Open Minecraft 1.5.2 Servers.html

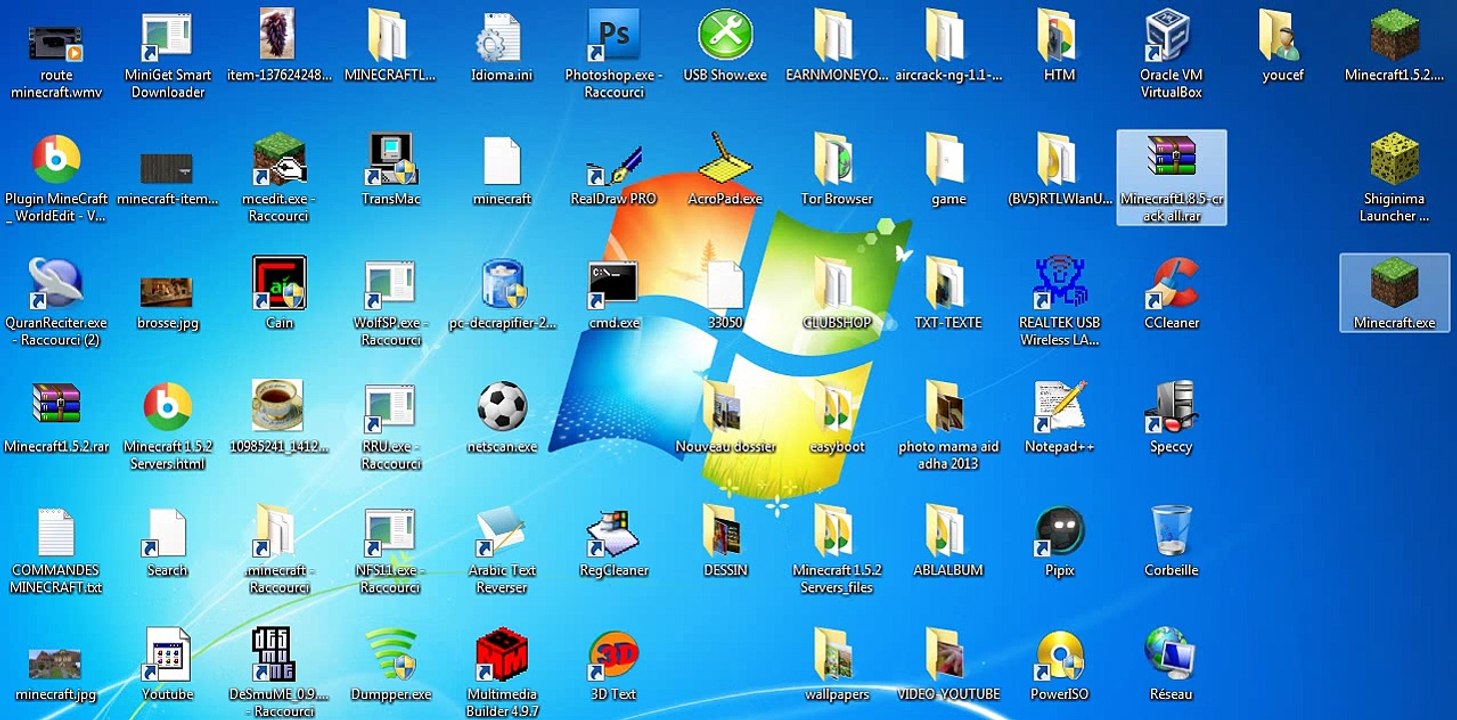[167, 408]
